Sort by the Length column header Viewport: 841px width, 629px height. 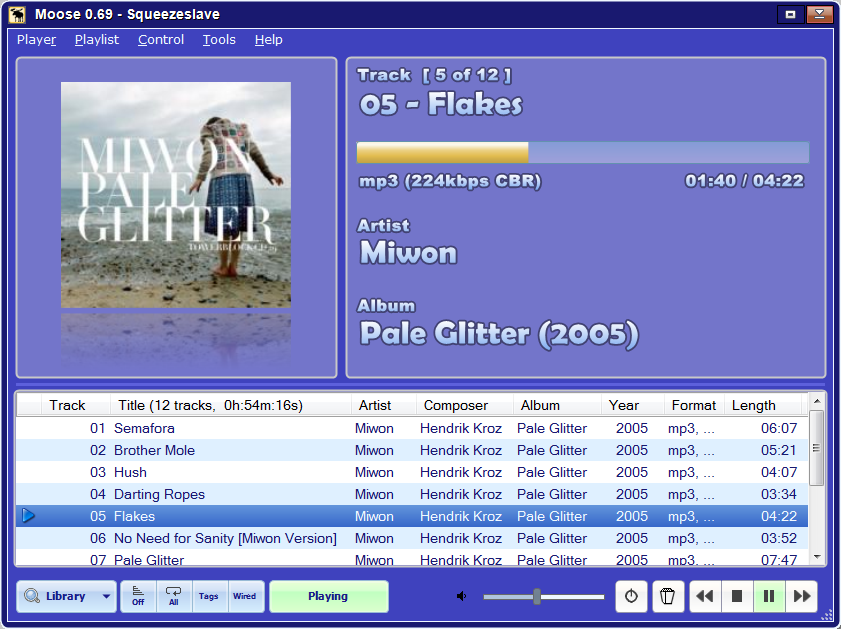coord(763,405)
